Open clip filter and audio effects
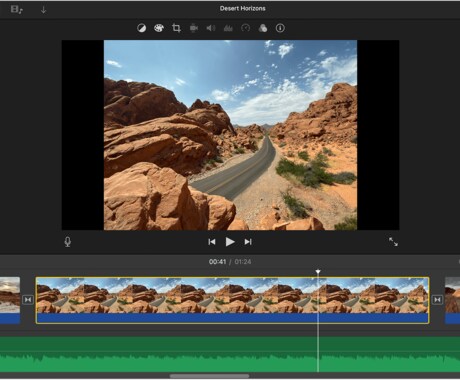The image size is (460, 380). (263, 28)
